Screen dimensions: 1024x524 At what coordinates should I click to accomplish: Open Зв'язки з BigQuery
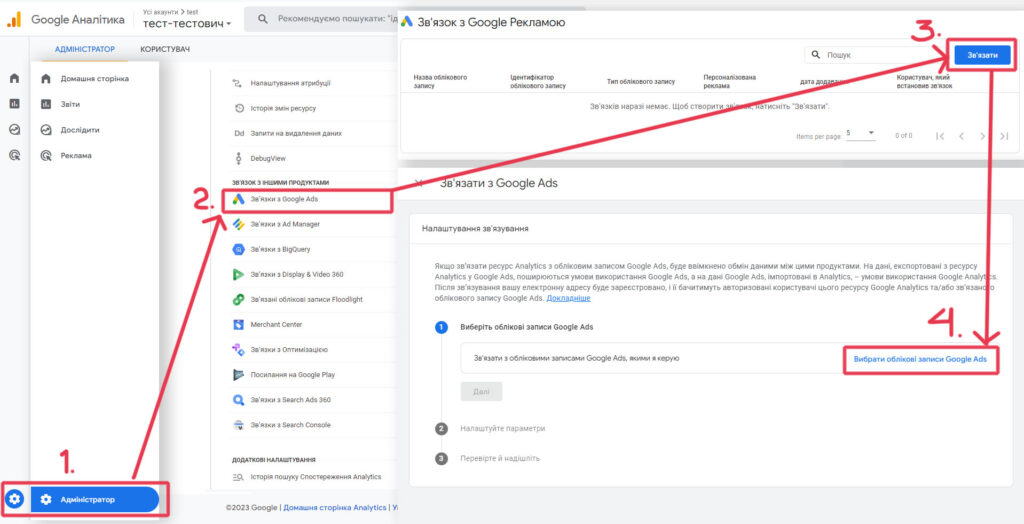pos(284,249)
